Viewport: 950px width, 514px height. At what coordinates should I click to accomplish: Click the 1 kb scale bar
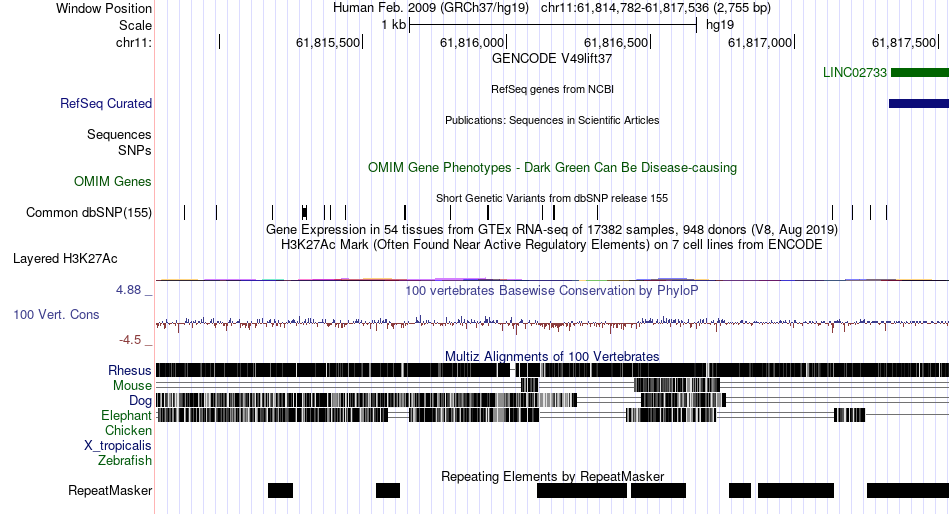coord(553,25)
